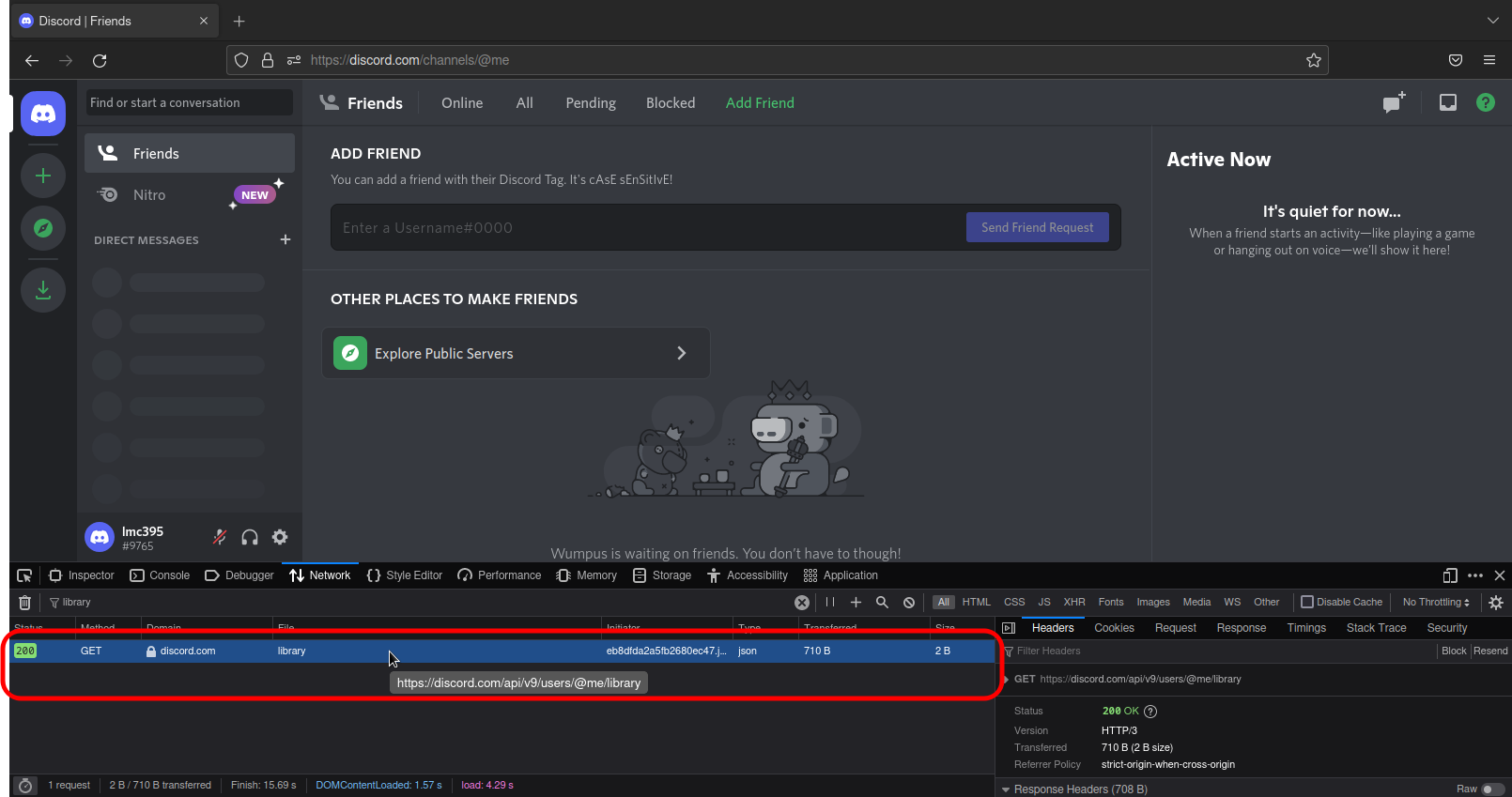The image size is (1512, 797).
Task: Toggle deafen headphones icon
Action: [x=250, y=537]
